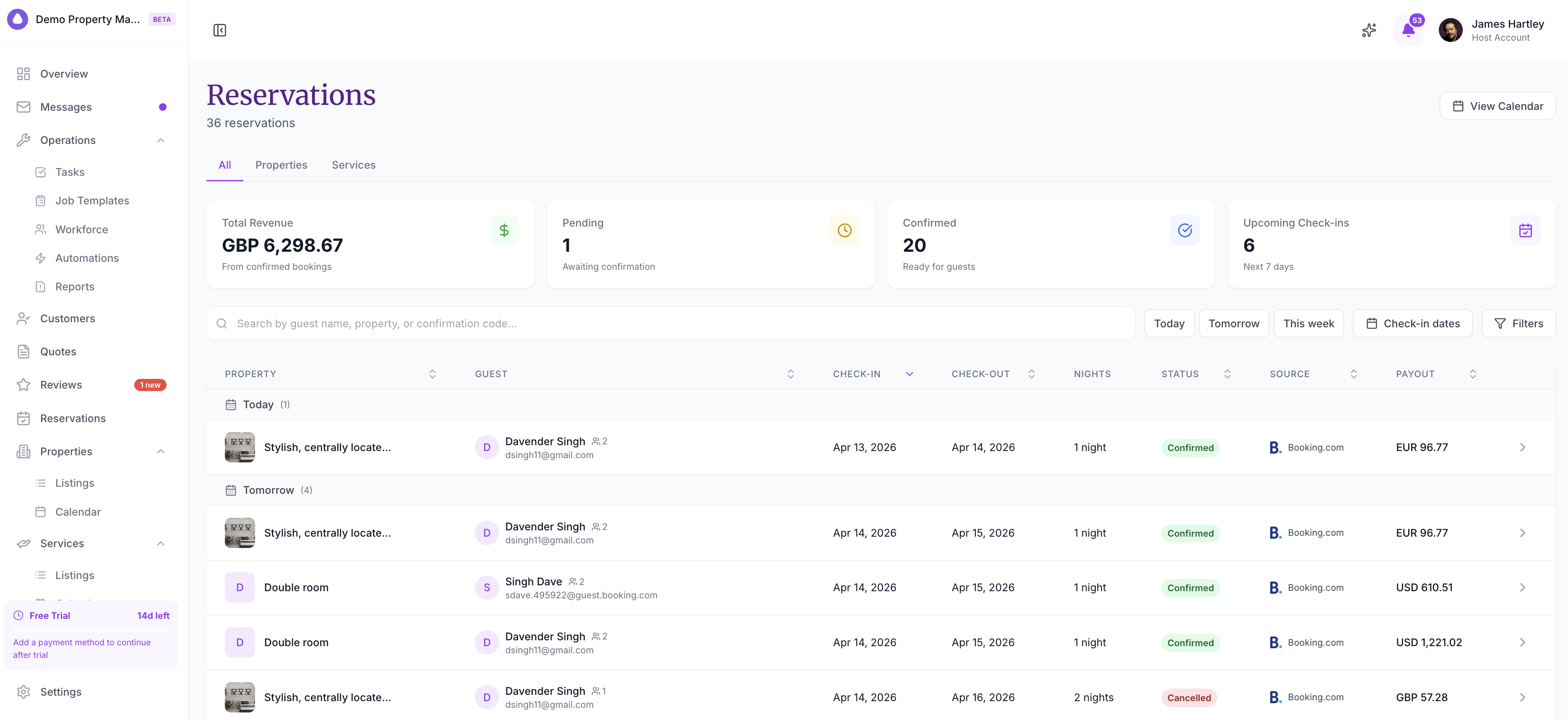Sort by Status column
1568x720 pixels.
[1227, 374]
